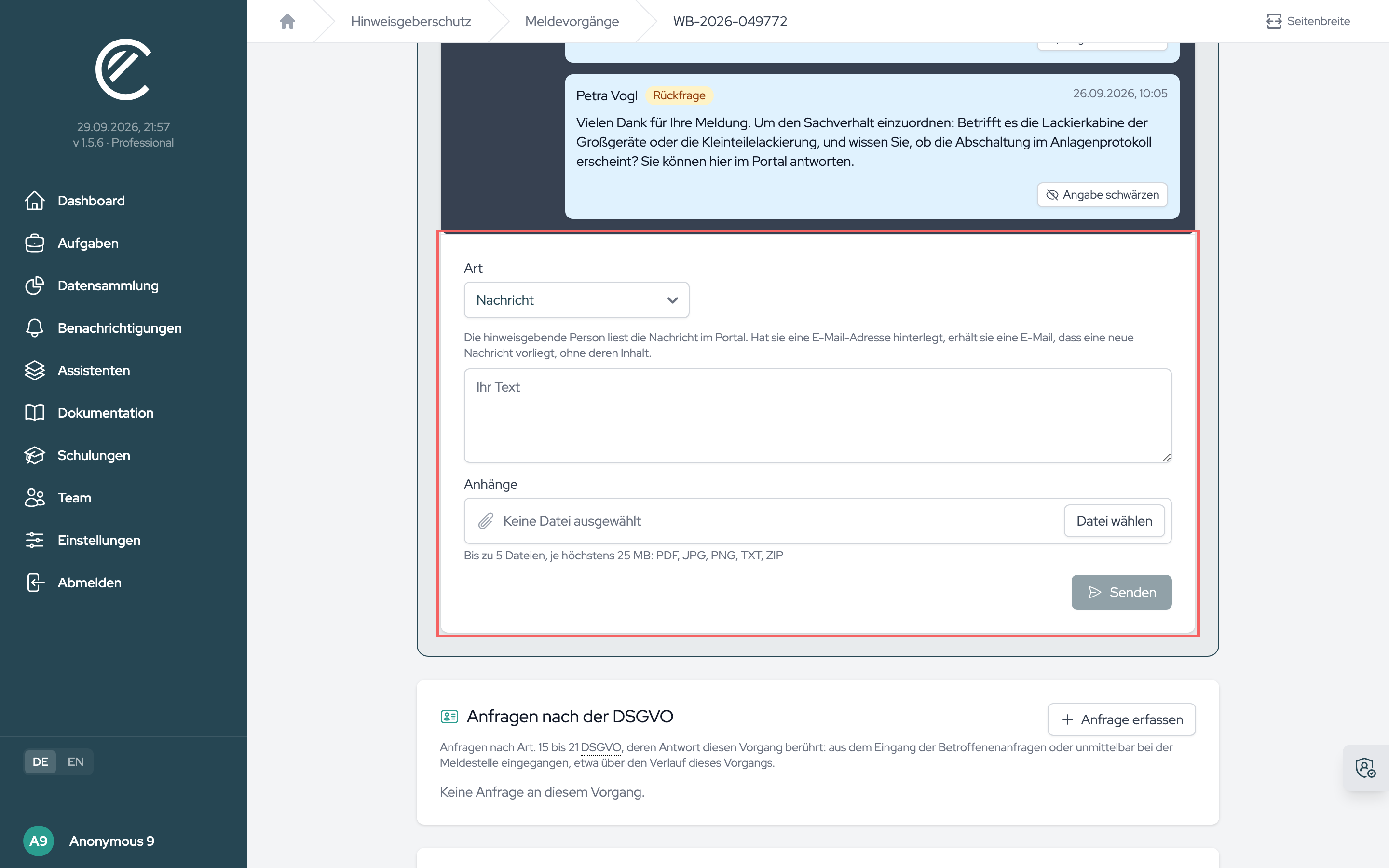Open the Art dropdown showing Nachricht
This screenshot has width=1389, height=868.
576,299
